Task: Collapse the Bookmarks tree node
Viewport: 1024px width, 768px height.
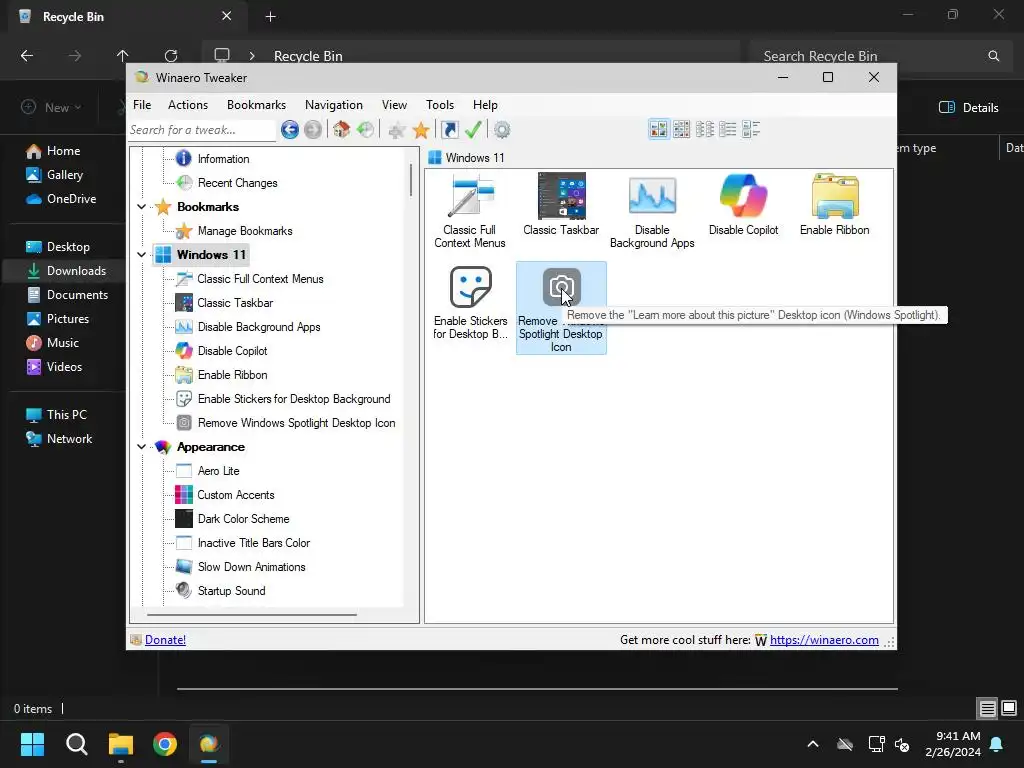Action: pos(141,207)
